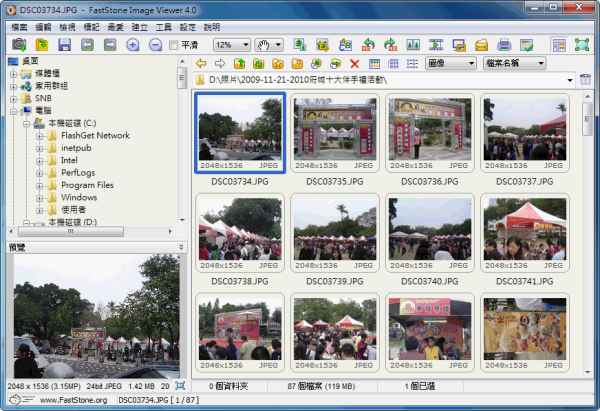Image resolution: width=600 pixels, height=411 pixels.
Task: Expand the Program Files folder node
Action: coord(39,185)
